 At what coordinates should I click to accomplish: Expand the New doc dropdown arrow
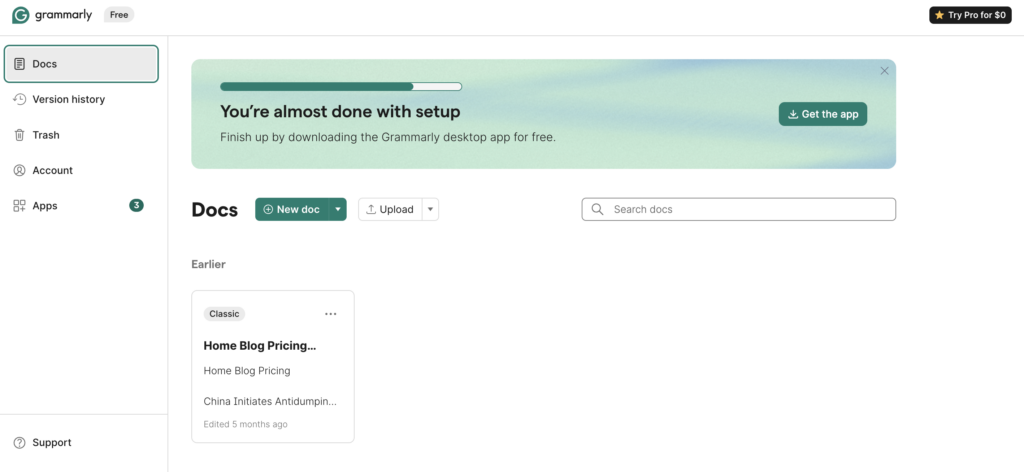tap(338, 210)
